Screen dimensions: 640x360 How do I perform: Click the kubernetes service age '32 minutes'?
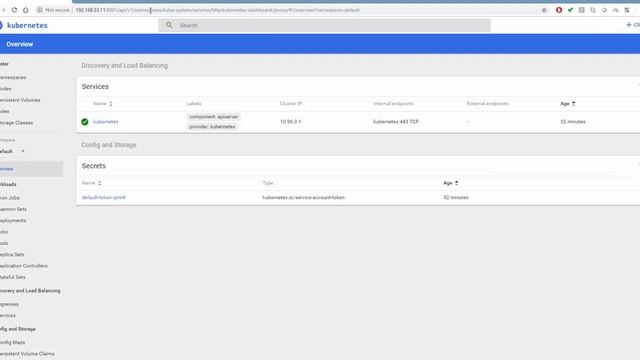pyautogui.click(x=573, y=122)
